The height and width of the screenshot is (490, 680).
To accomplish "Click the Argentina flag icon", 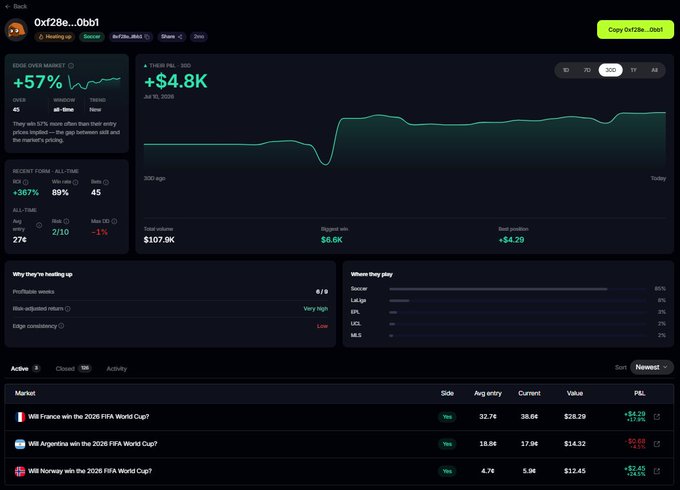I will click(20, 444).
